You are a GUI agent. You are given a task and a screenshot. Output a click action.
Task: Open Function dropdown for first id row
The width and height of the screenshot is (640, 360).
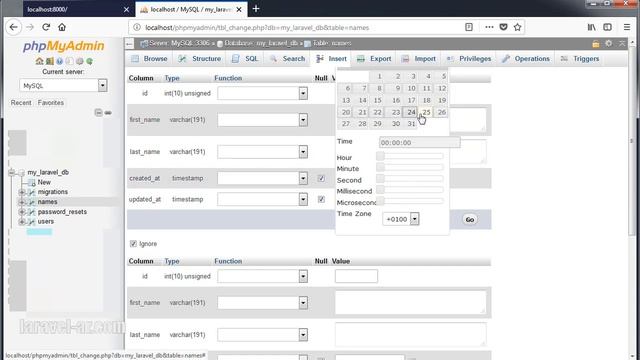[262, 93]
